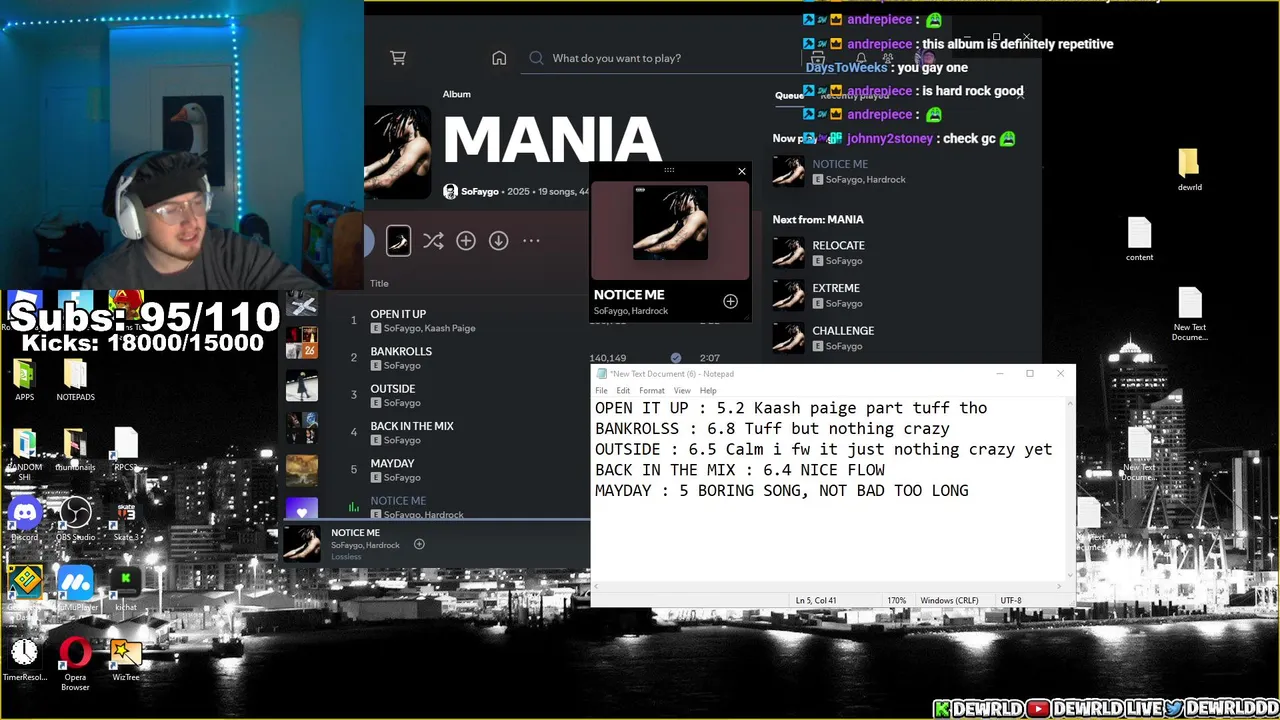Screen dimensions: 1280x720
Task: Open the top sidebar playlist with X cover
Action: (x=302, y=304)
